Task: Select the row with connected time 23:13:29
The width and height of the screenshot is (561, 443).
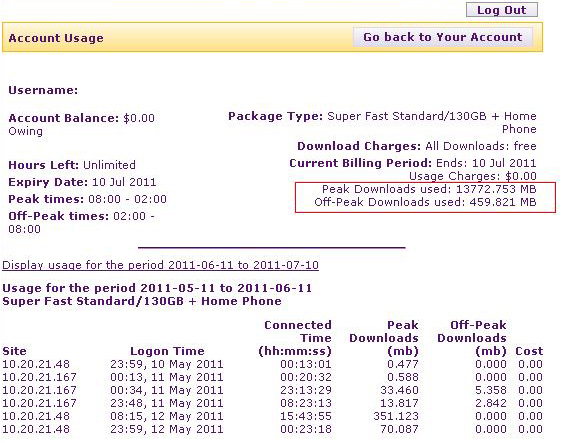Action: [273, 390]
